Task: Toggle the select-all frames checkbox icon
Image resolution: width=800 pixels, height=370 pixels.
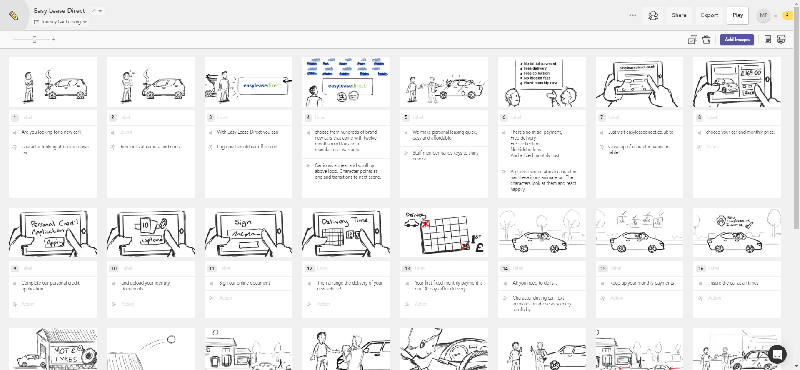Action: (x=692, y=40)
